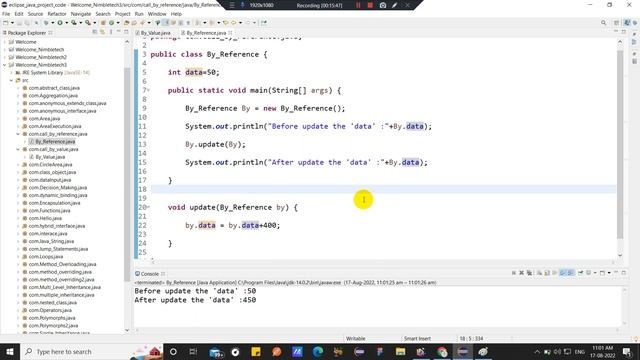Open the Source menu
Image resolution: width=640 pixels, height=360 pixels.
tap(35, 14)
